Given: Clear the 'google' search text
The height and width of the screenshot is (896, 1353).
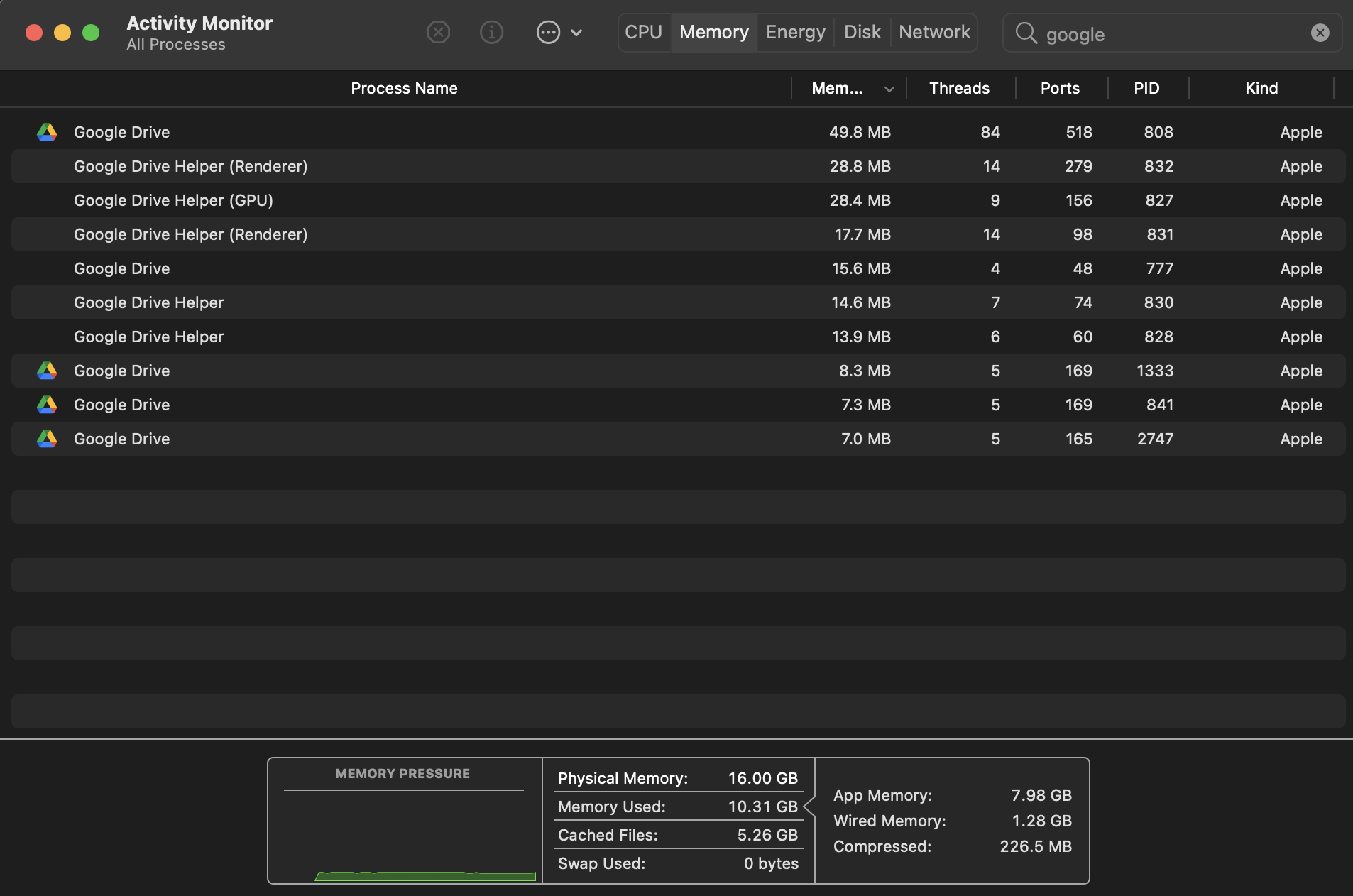Looking at the screenshot, I should pyautogui.click(x=1320, y=33).
